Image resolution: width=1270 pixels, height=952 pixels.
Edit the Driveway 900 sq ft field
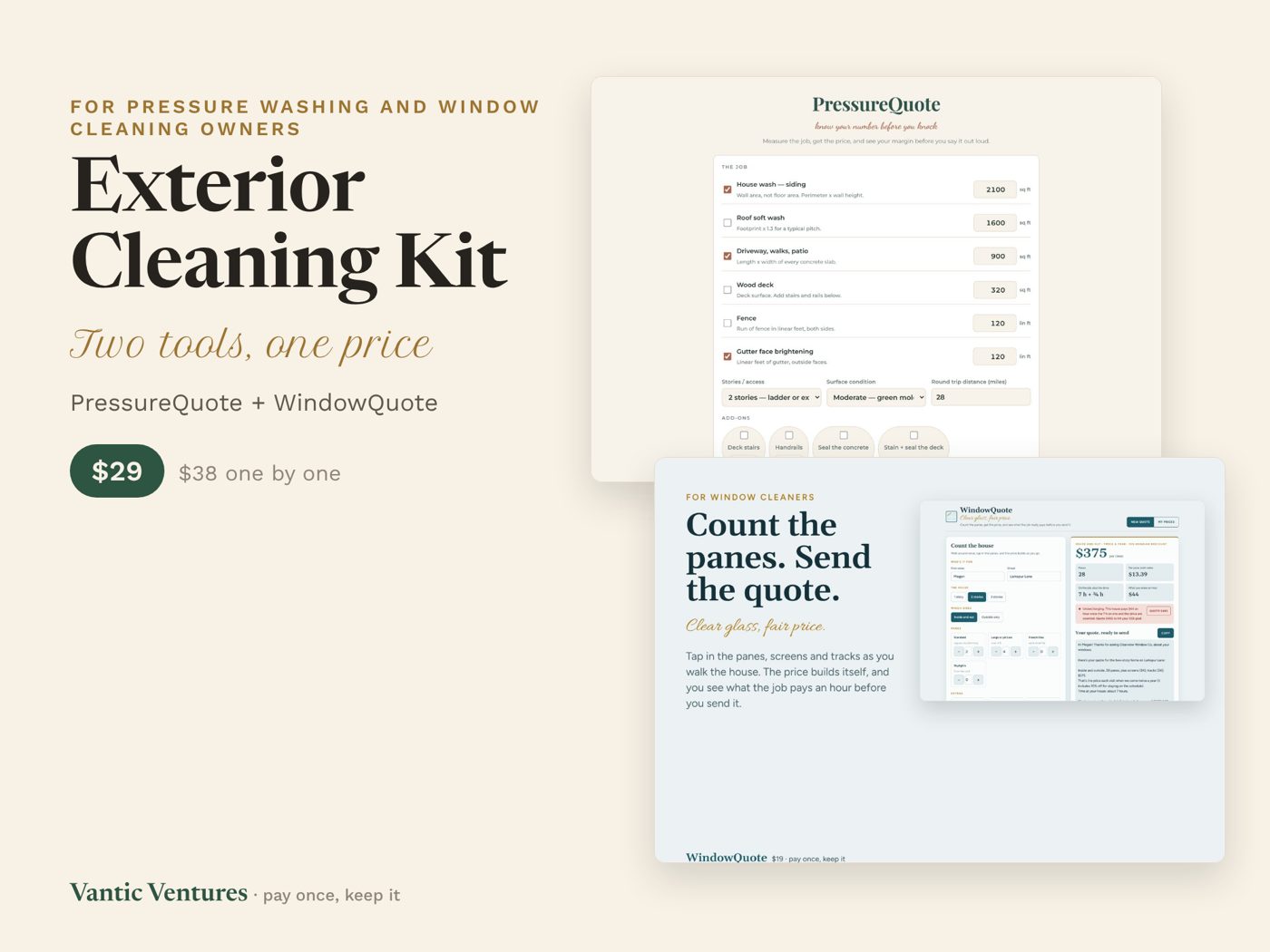coord(995,257)
